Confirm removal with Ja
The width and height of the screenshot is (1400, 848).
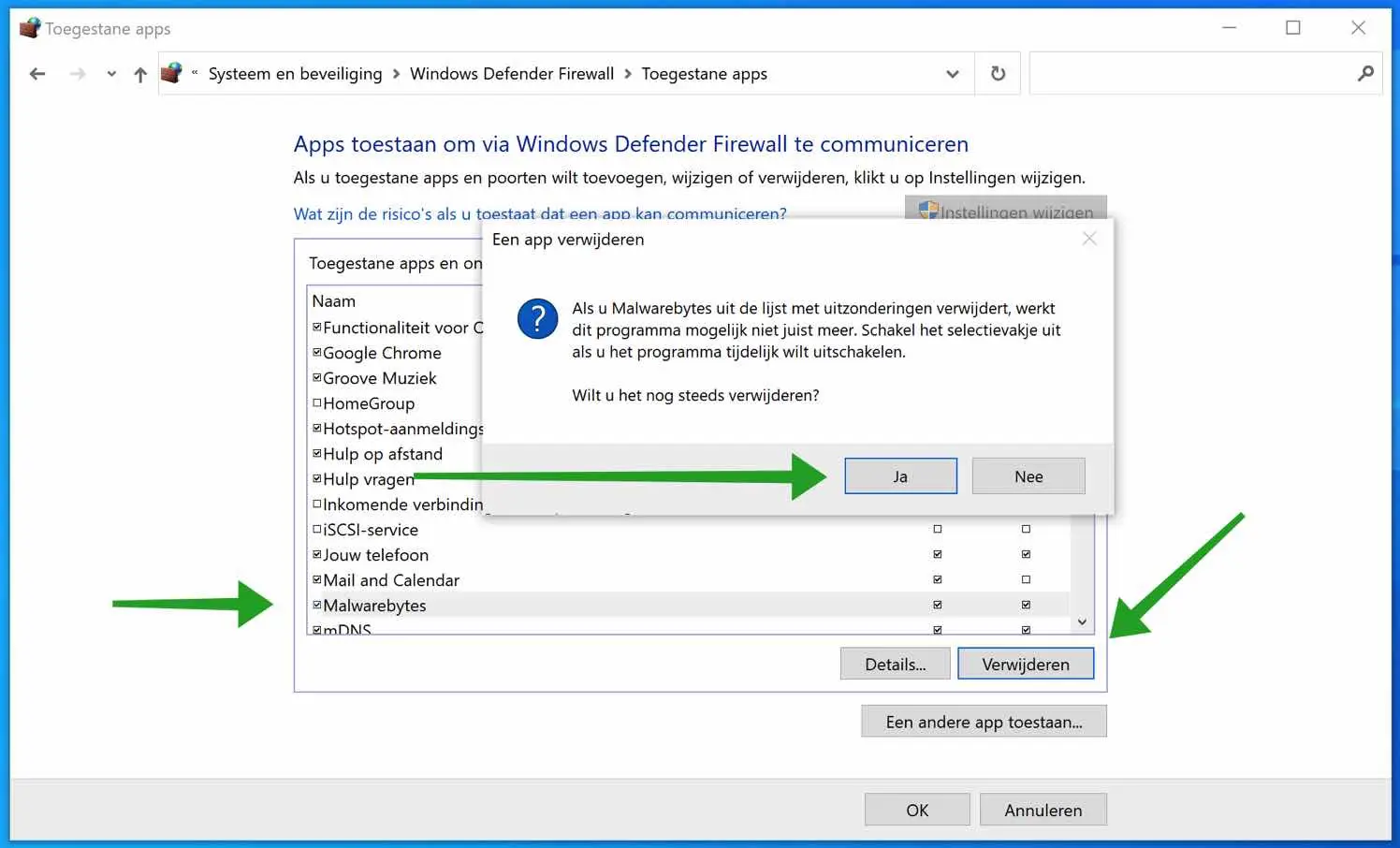point(900,475)
